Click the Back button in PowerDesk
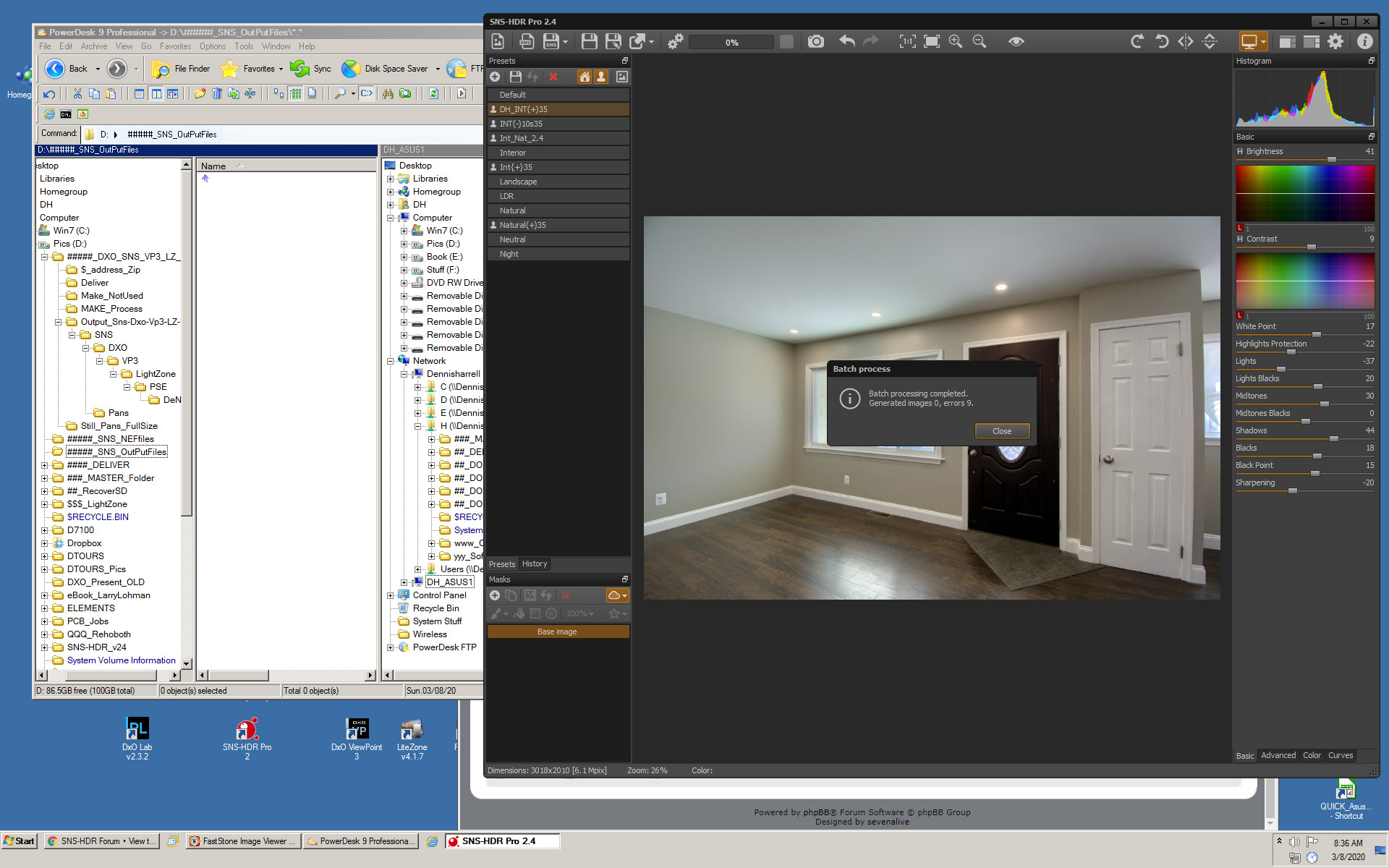This screenshot has width=1389, height=868. click(x=67, y=69)
